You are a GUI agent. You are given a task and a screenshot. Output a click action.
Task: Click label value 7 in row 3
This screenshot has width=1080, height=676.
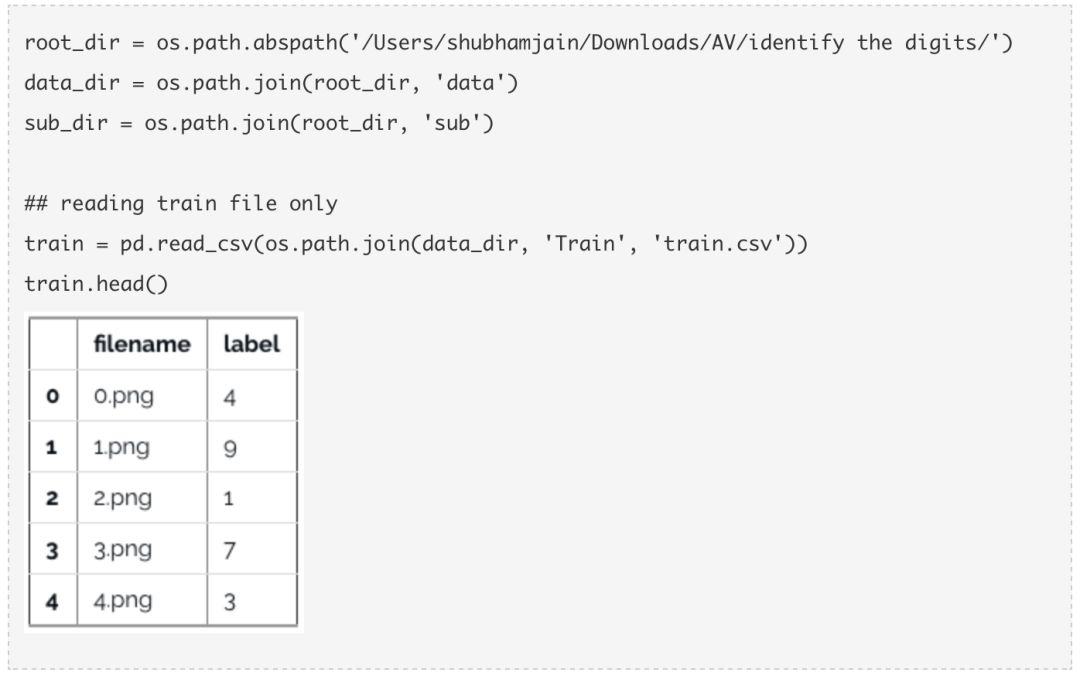(229, 550)
